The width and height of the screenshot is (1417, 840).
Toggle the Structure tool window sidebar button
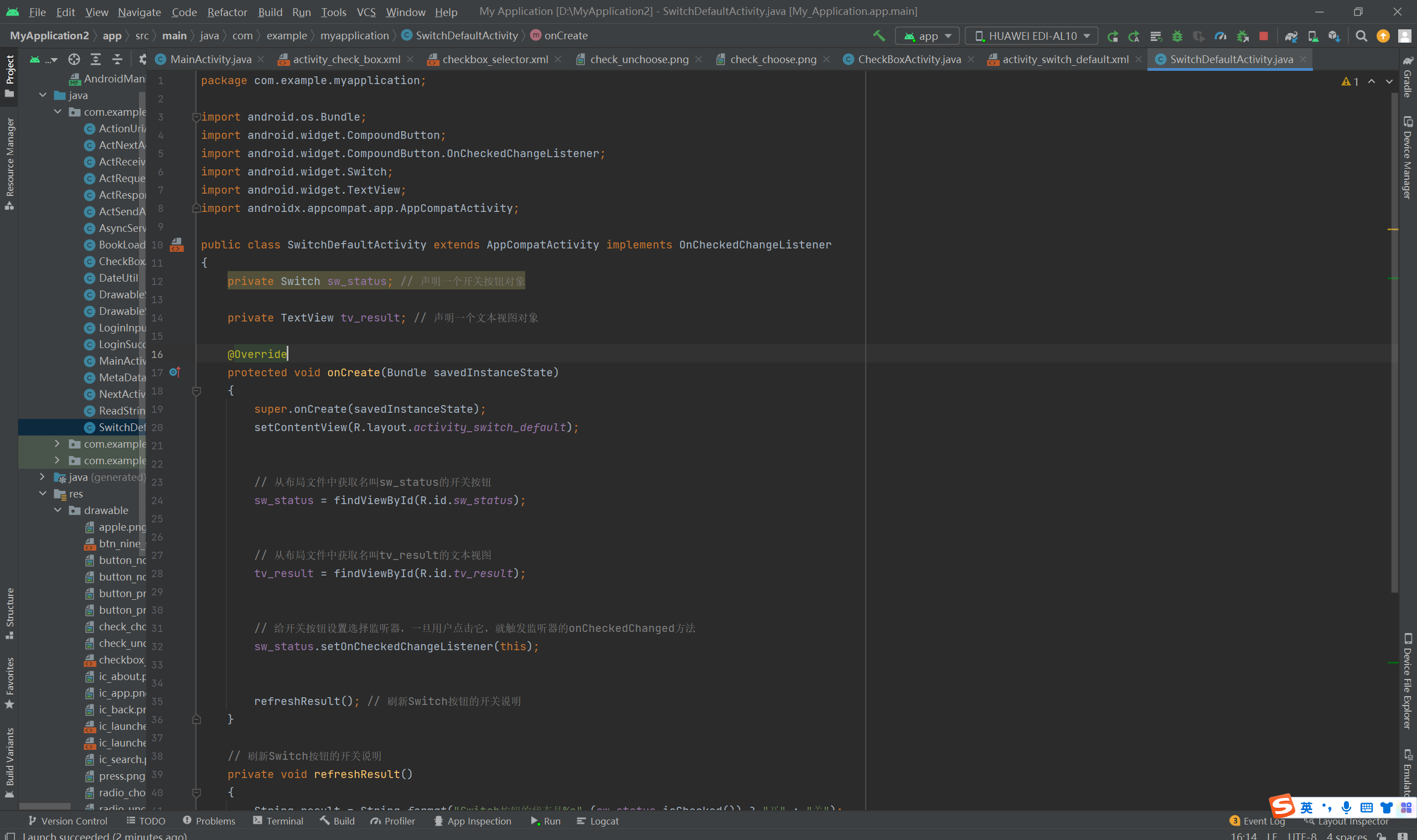tap(9, 613)
